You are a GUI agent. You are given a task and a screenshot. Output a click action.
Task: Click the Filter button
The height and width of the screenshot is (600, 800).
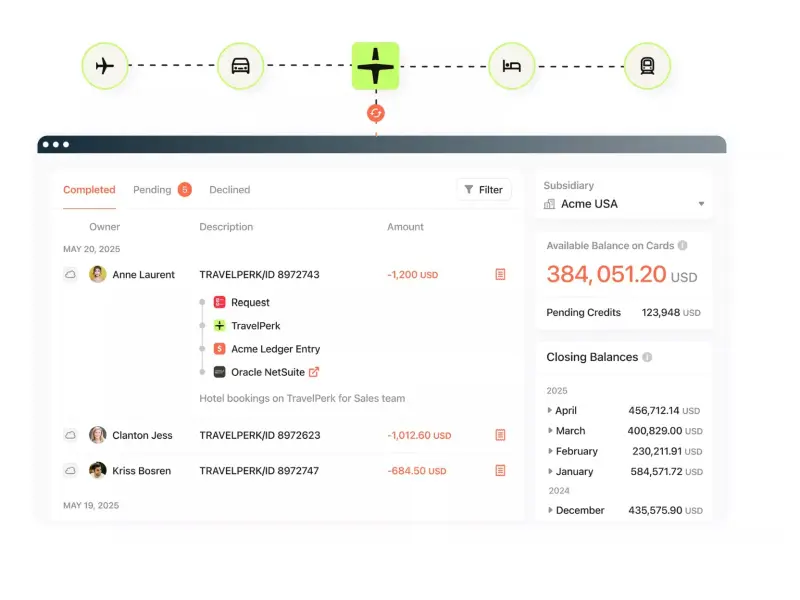coord(483,189)
